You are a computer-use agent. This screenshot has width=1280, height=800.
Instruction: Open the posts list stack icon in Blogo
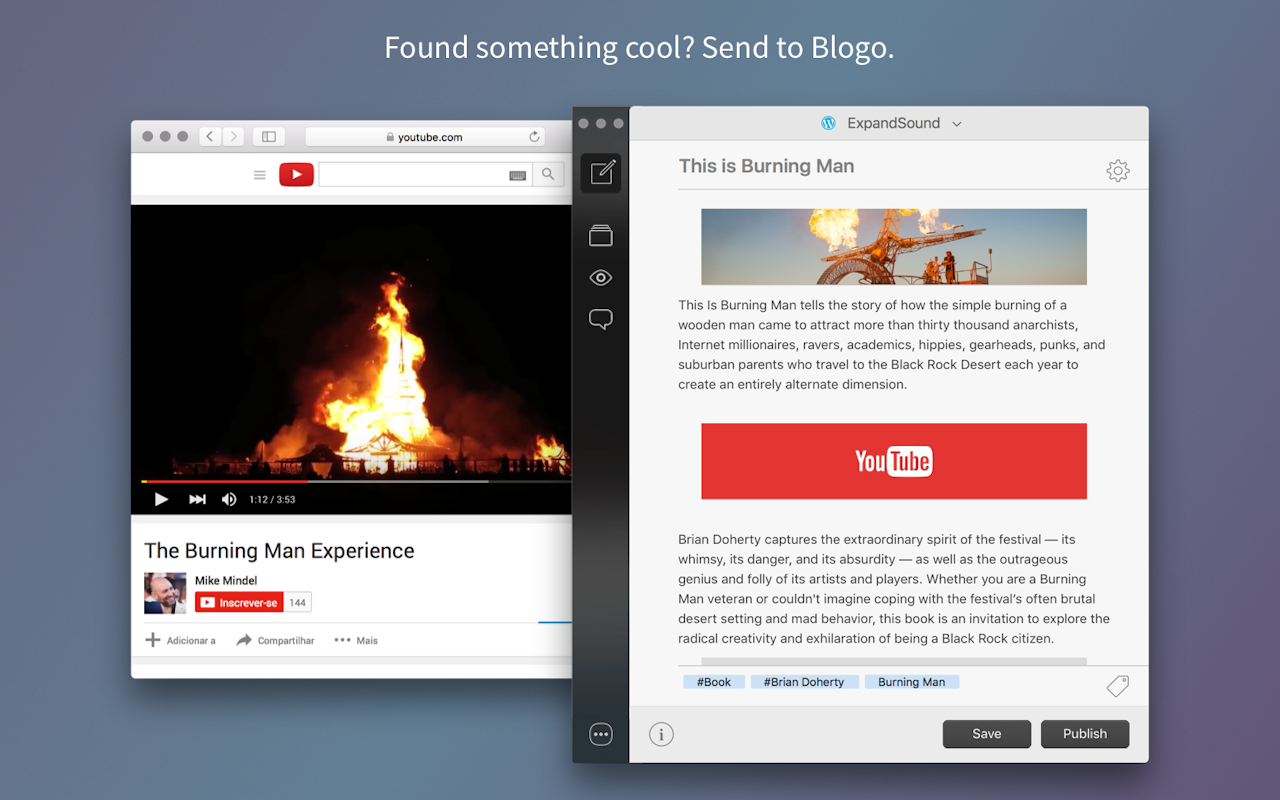click(x=600, y=235)
